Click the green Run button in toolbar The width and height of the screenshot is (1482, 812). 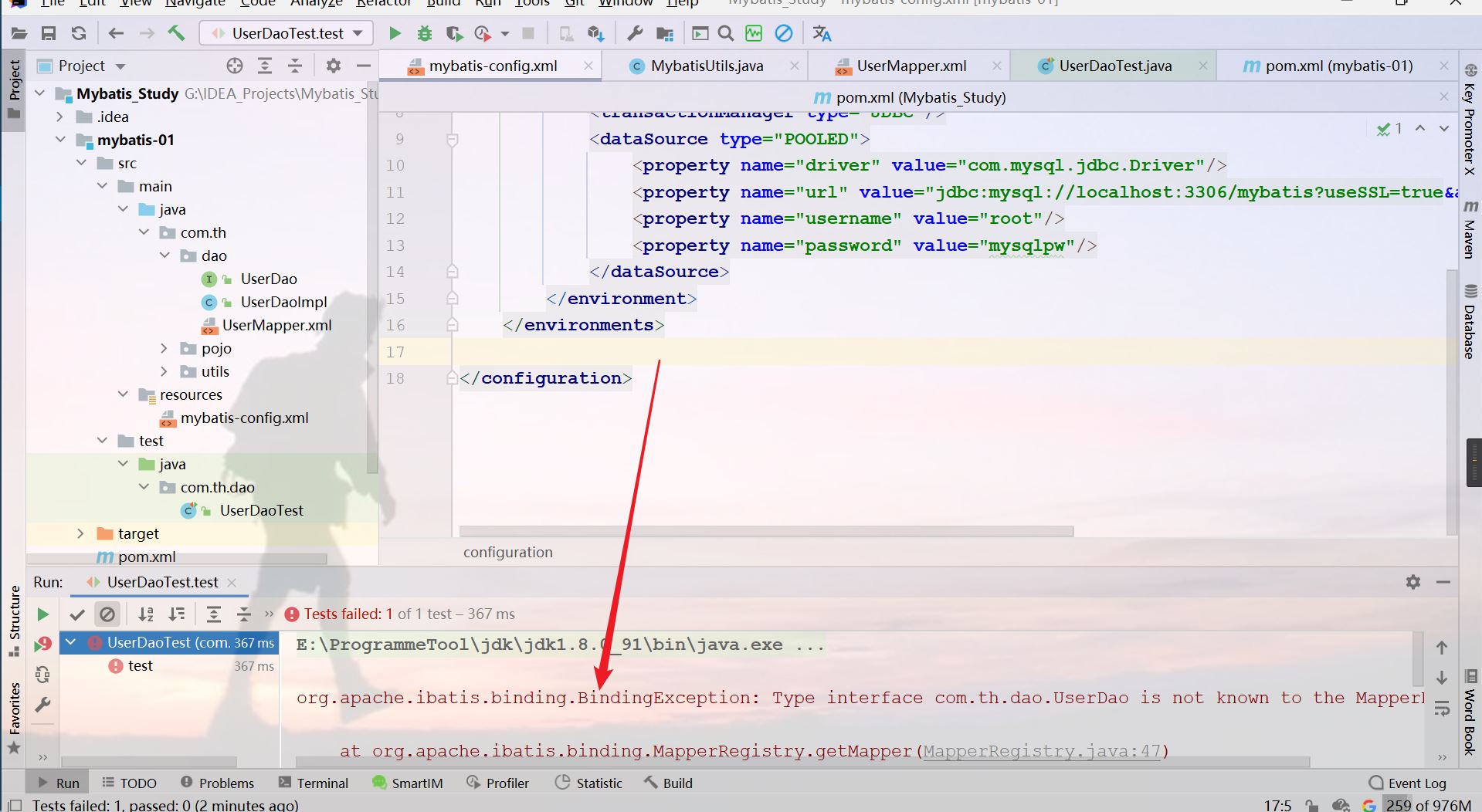pyautogui.click(x=395, y=33)
